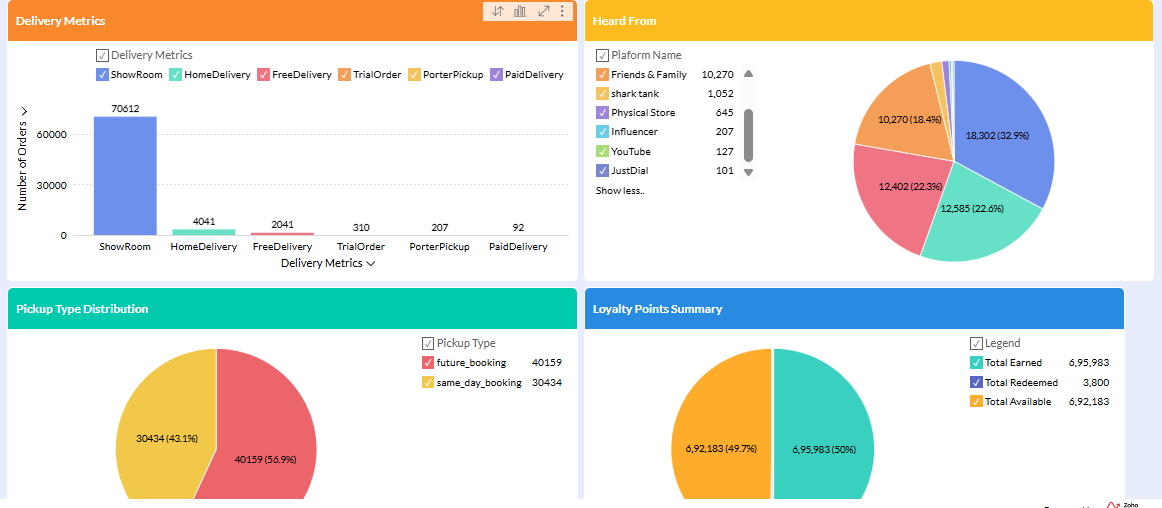Viewport: 1162px width, 508px height.
Task: Open the sort options in Delivery Metrics header
Action: pos(498,11)
